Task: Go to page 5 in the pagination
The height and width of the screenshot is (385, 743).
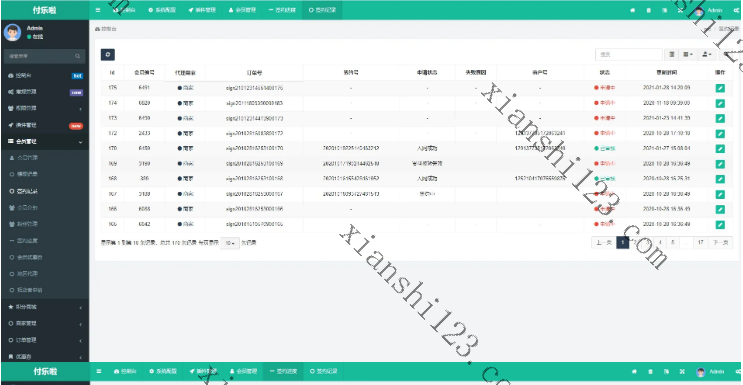Action: click(672, 243)
